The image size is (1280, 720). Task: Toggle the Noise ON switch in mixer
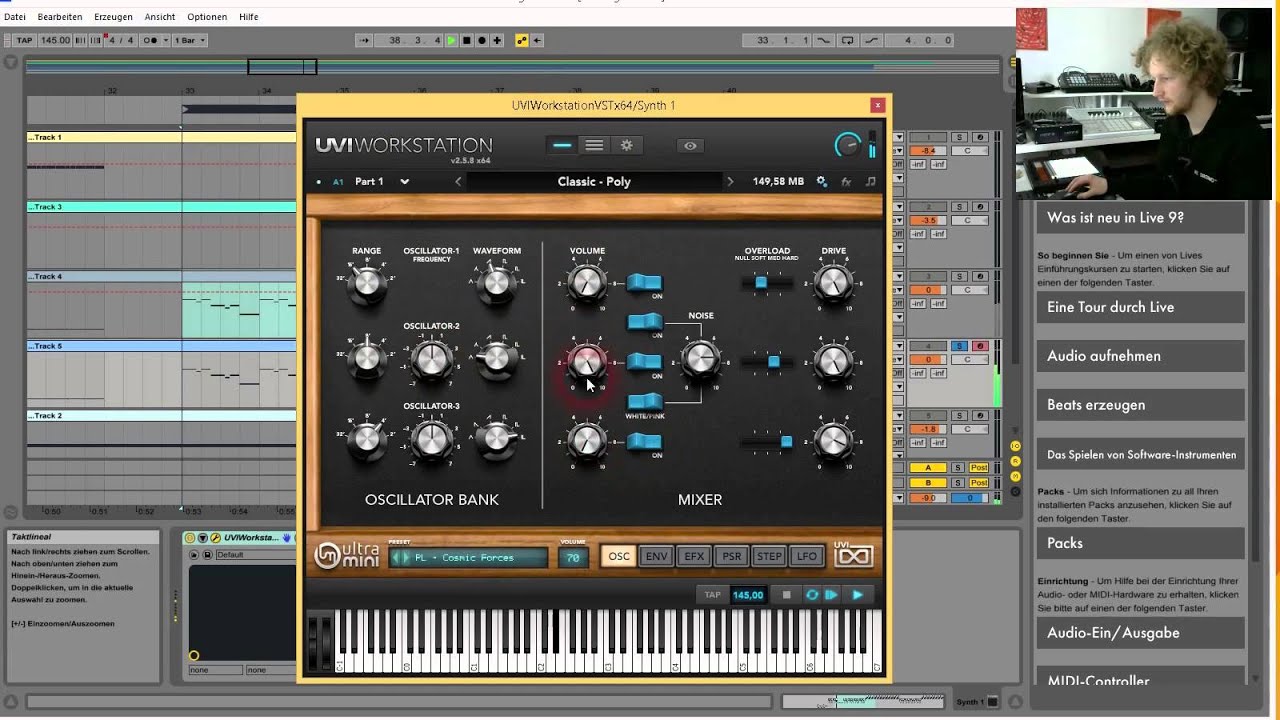[645, 322]
